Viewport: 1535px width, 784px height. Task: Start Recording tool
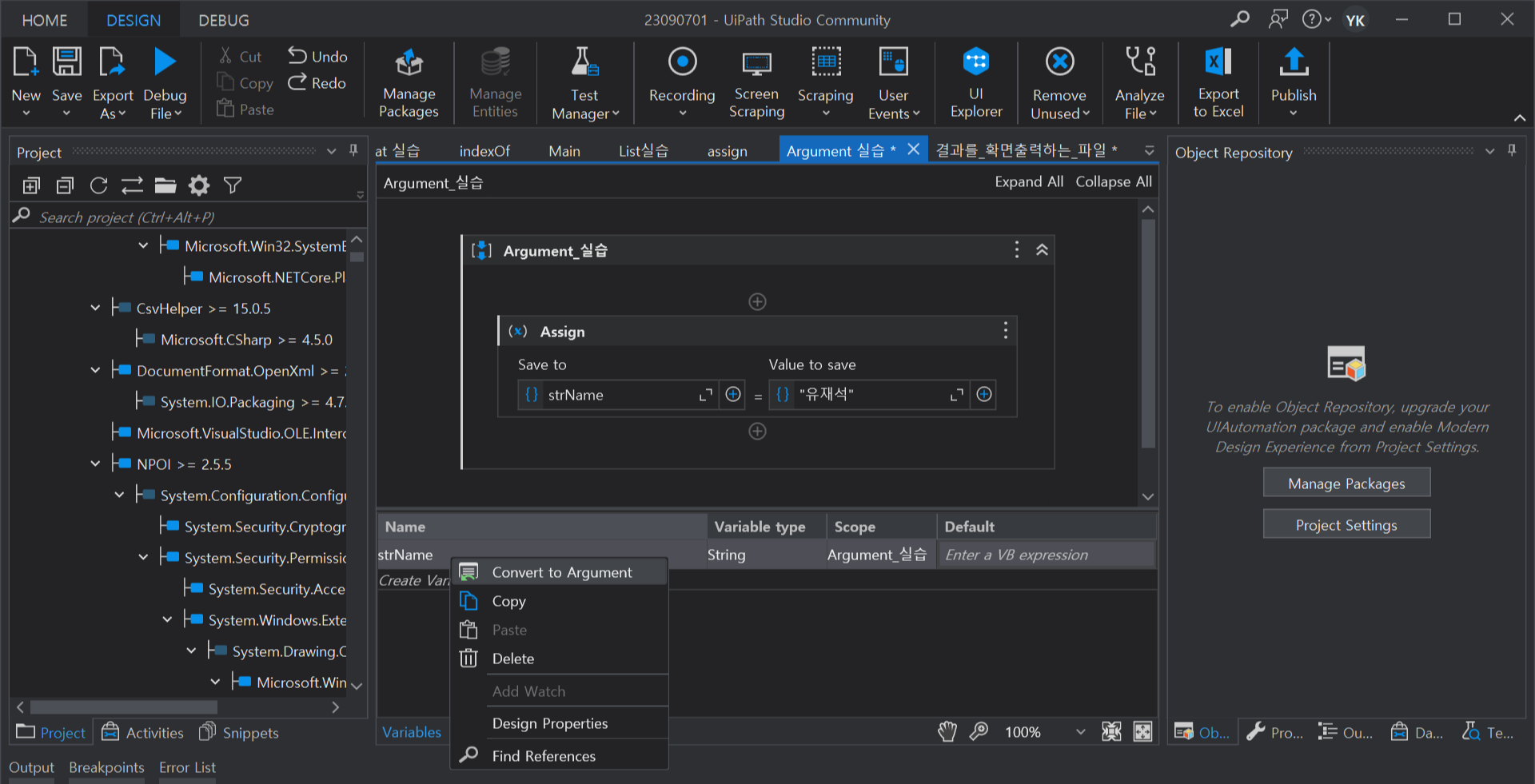[682, 83]
